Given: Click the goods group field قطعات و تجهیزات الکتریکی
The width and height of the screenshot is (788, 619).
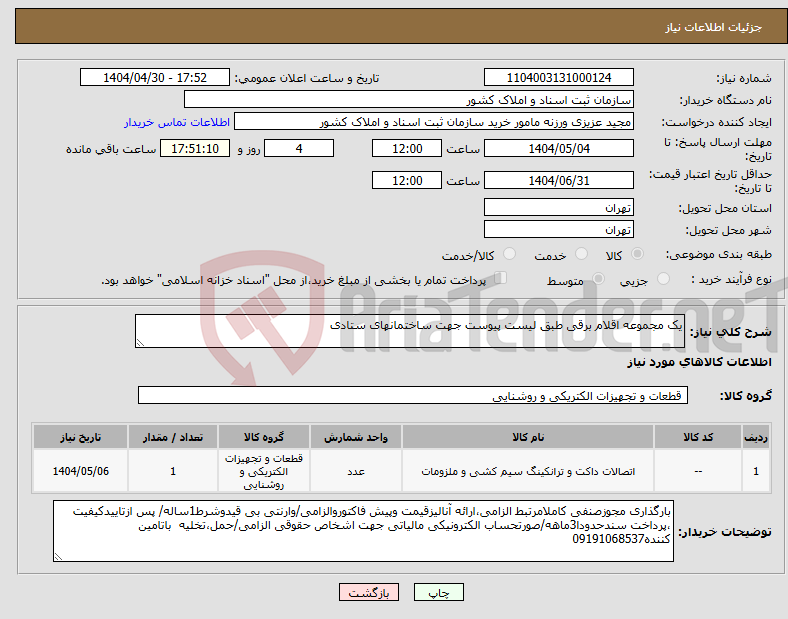Looking at the screenshot, I should (413, 395).
